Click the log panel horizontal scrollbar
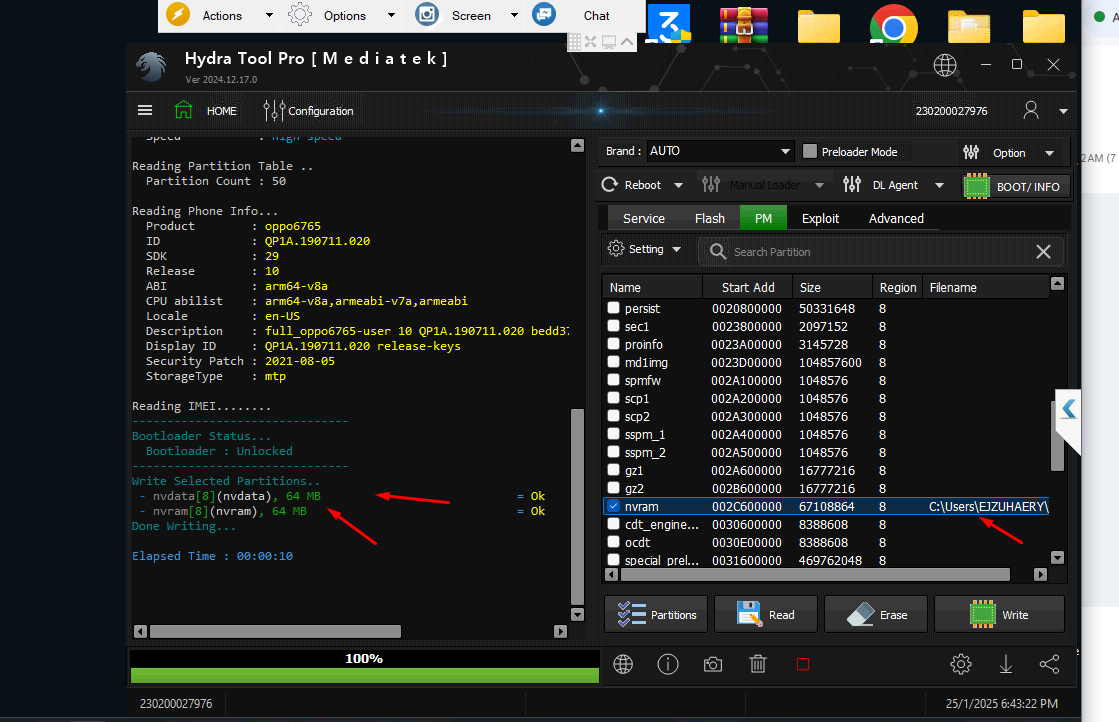Screen dimensions: 1119x722 (275, 631)
